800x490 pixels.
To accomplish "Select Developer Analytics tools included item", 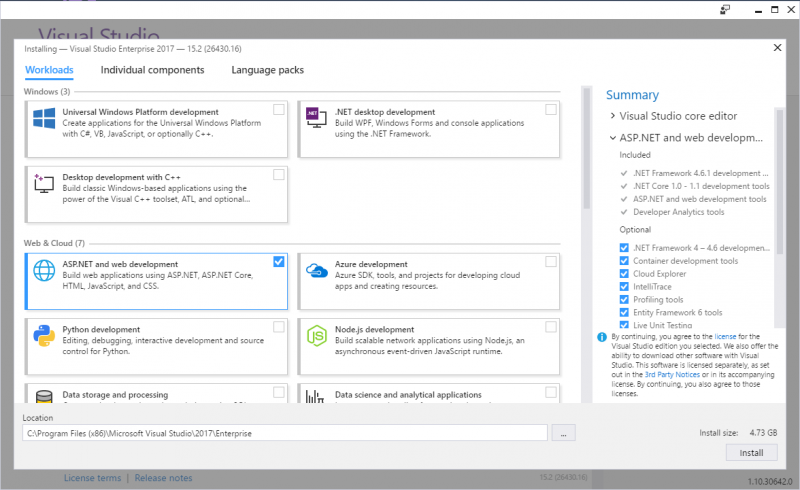I will 679,212.
